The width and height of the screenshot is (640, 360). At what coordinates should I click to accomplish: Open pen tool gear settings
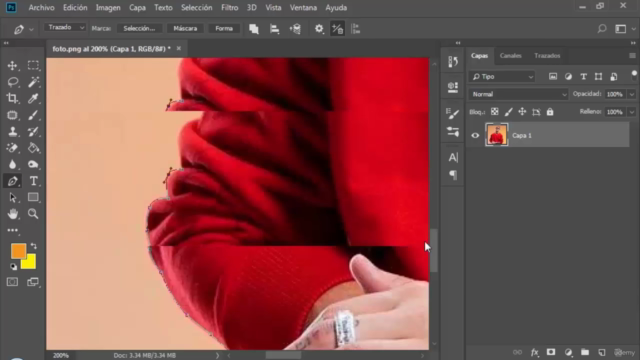[319, 29]
